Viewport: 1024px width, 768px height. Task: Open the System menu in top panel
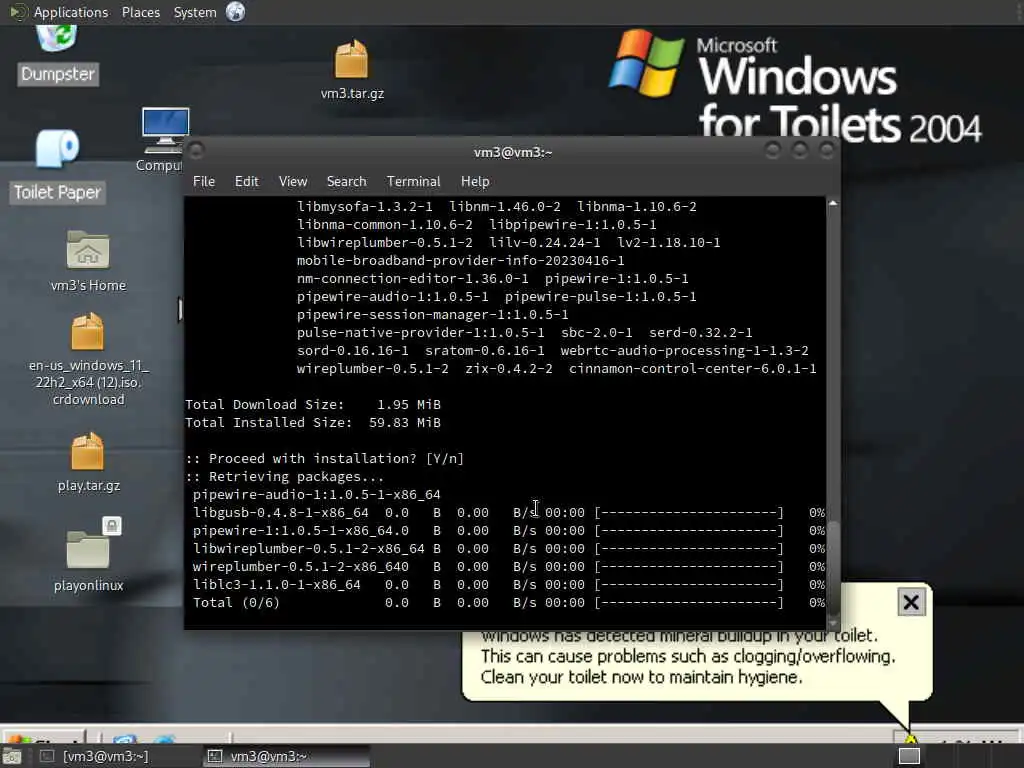195,12
